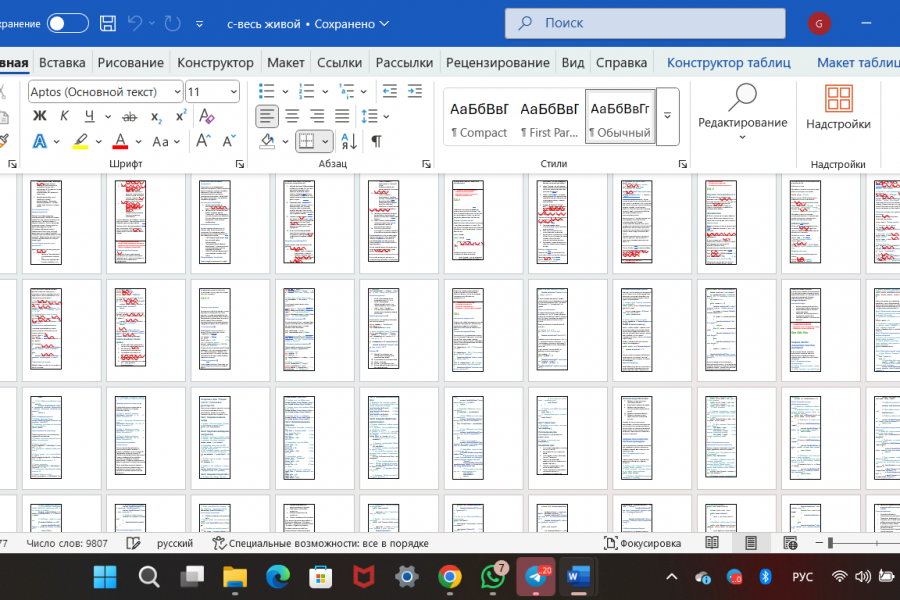The width and height of the screenshot is (900, 600).
Task: Apply strikethrough text formatting
Action: [x=130, y=117]
